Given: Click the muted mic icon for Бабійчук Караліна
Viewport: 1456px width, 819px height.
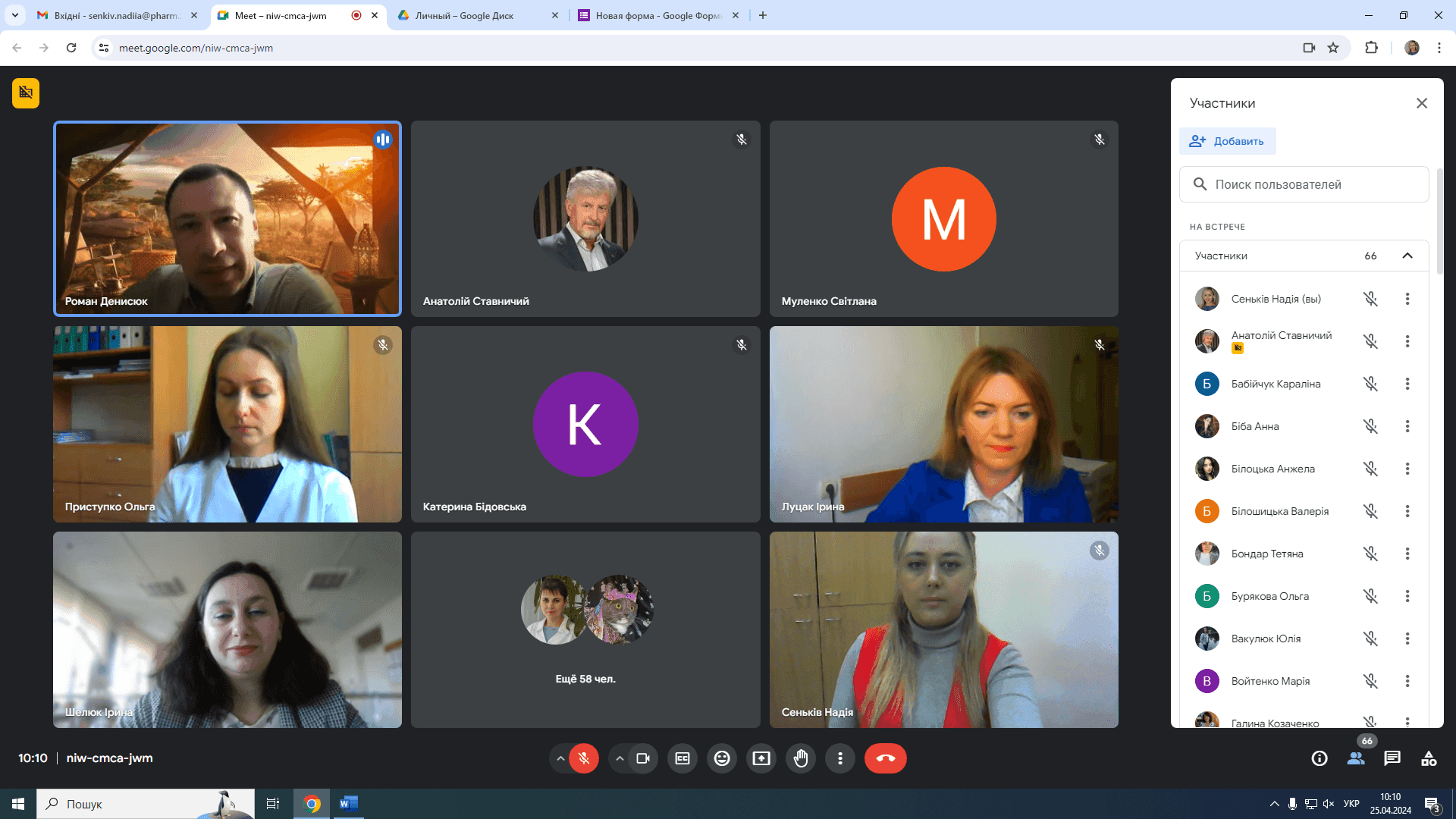Looking at the screenshot, I should point(1370,384).
